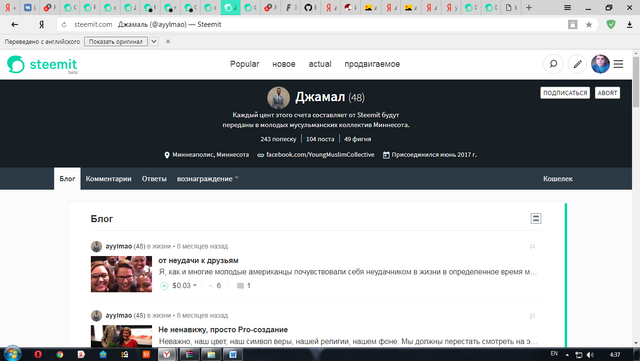Click the profile avatar of Джамал

click(278, 98)
